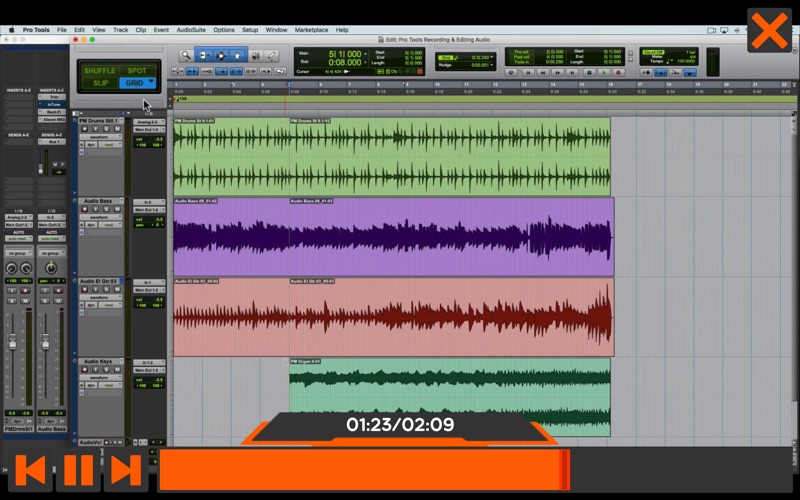Mute the Audio Keys track
This screenshot has width=800, height=500.
tap(117, 369)
